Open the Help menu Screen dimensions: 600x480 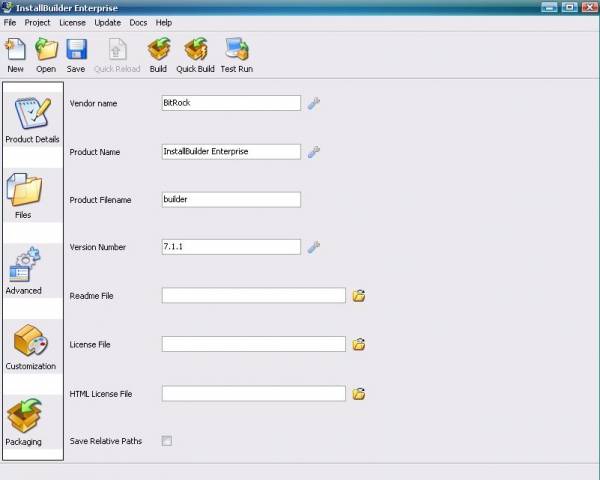(164, 23)
